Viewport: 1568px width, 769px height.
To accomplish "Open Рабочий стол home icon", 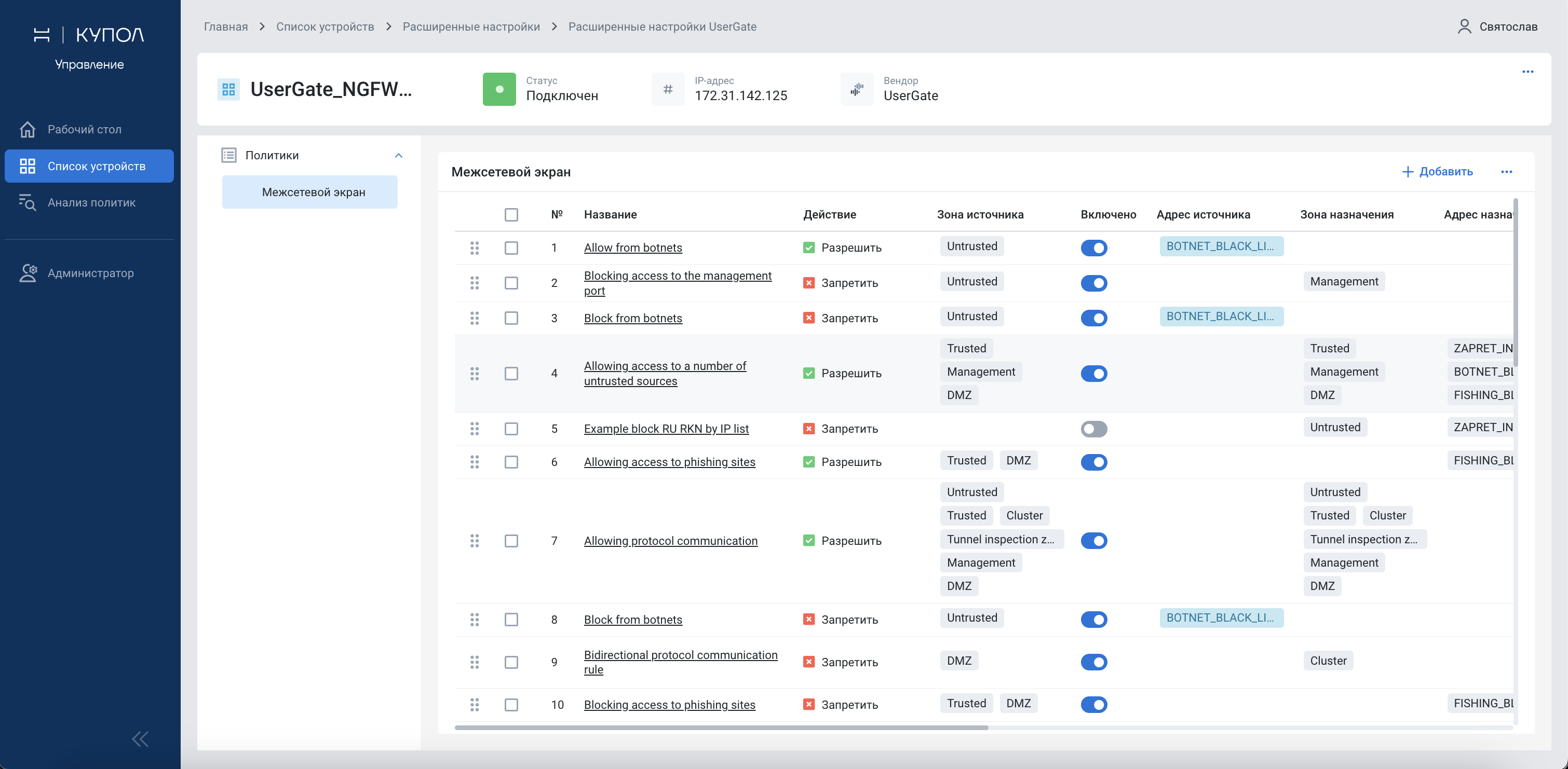I will click(28, 129).
